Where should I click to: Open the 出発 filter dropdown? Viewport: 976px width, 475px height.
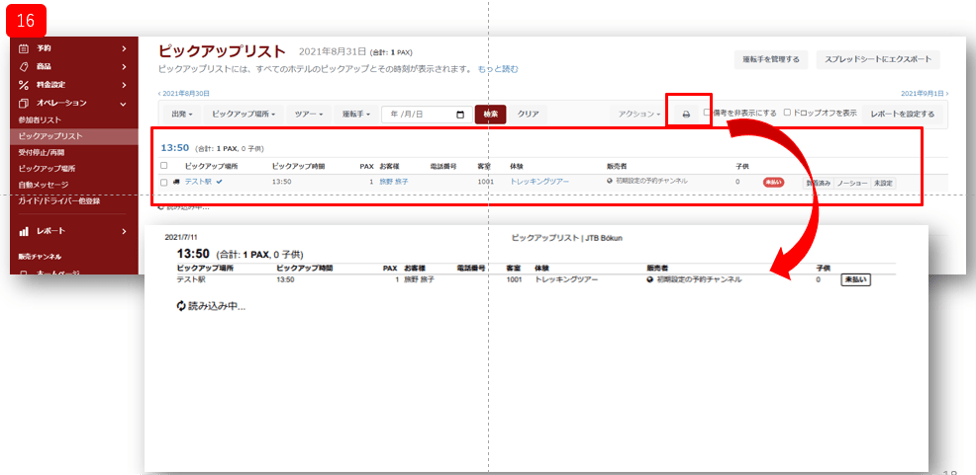182,114
